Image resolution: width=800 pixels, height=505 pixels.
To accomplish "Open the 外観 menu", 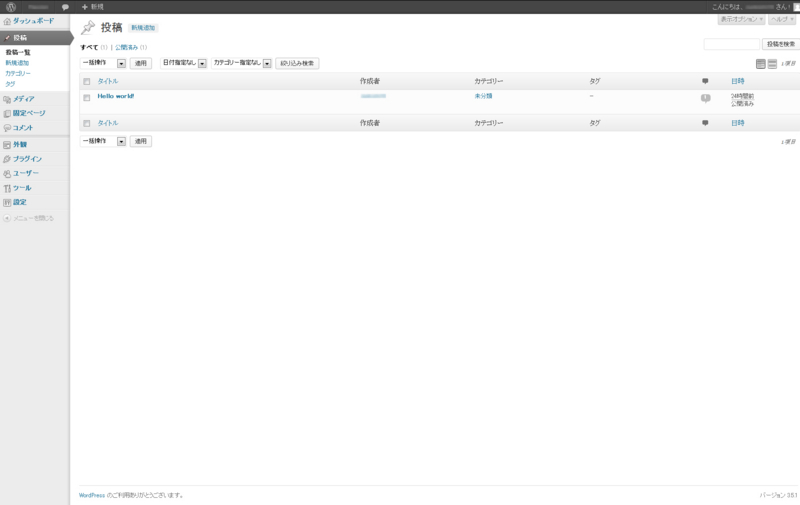I will coord(20,144).
